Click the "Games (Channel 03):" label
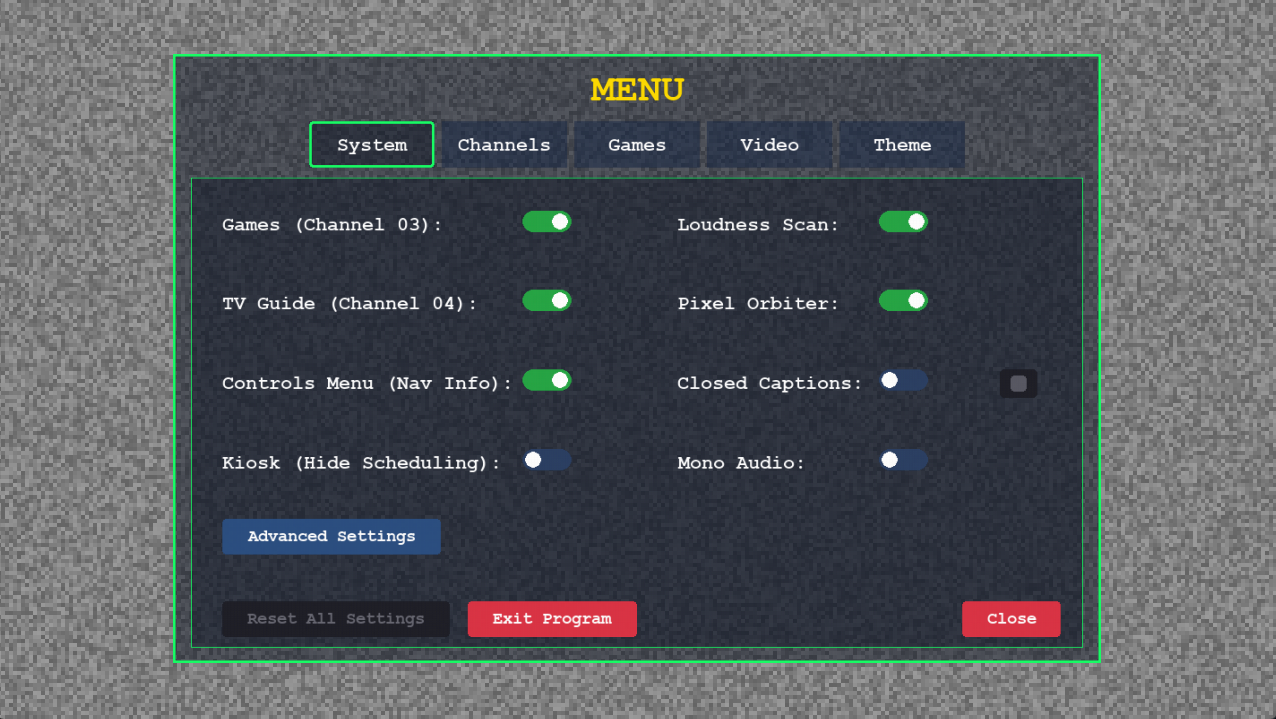 (332, 225)
